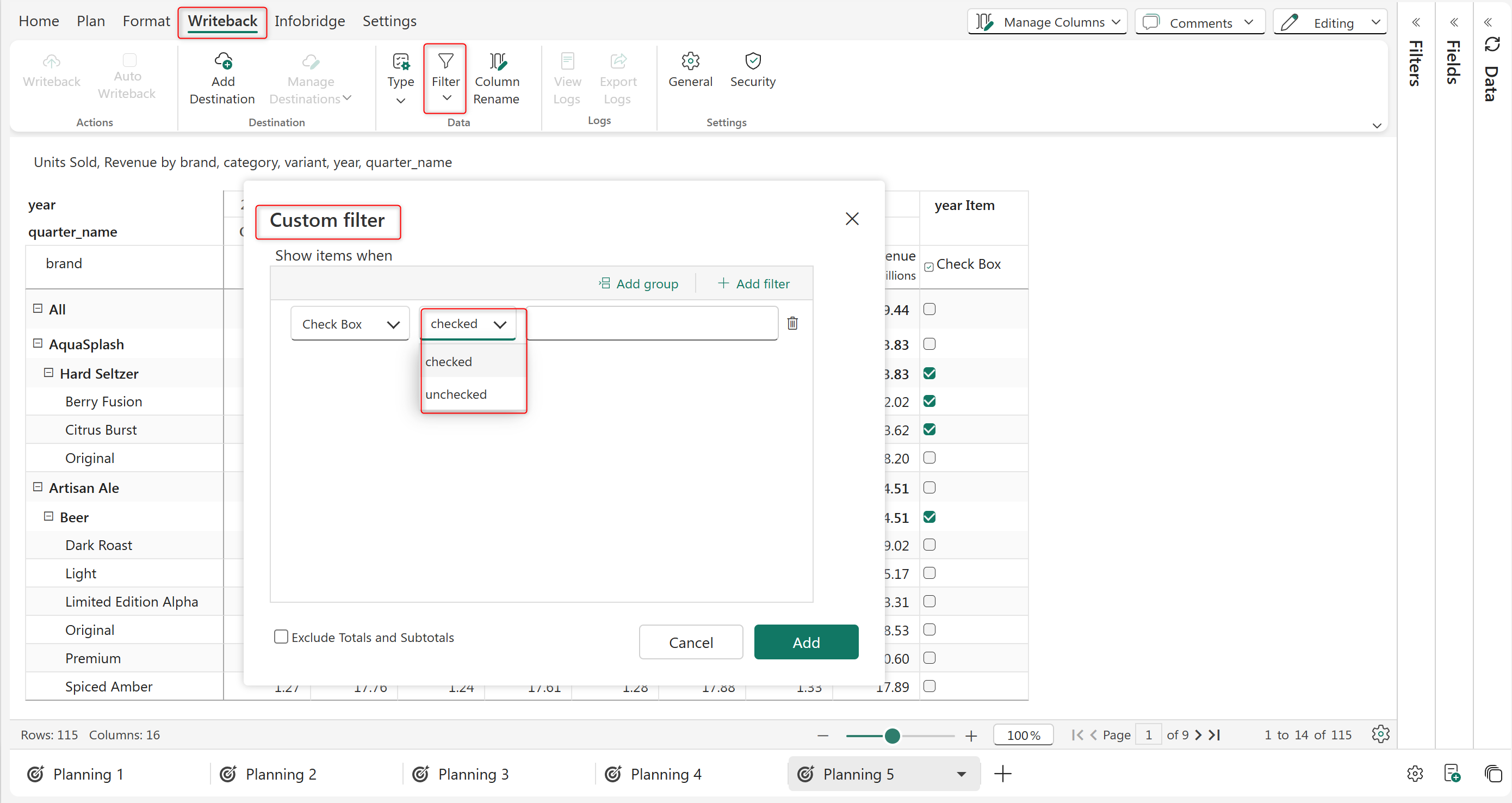Select unchecked from condition dropdown
The height and width of the screenshot is (803, 1512).
click(456, 394)
